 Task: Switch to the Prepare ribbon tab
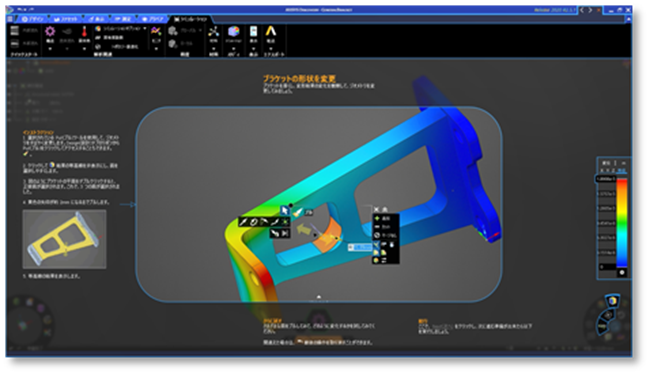[x=153, y=19]
